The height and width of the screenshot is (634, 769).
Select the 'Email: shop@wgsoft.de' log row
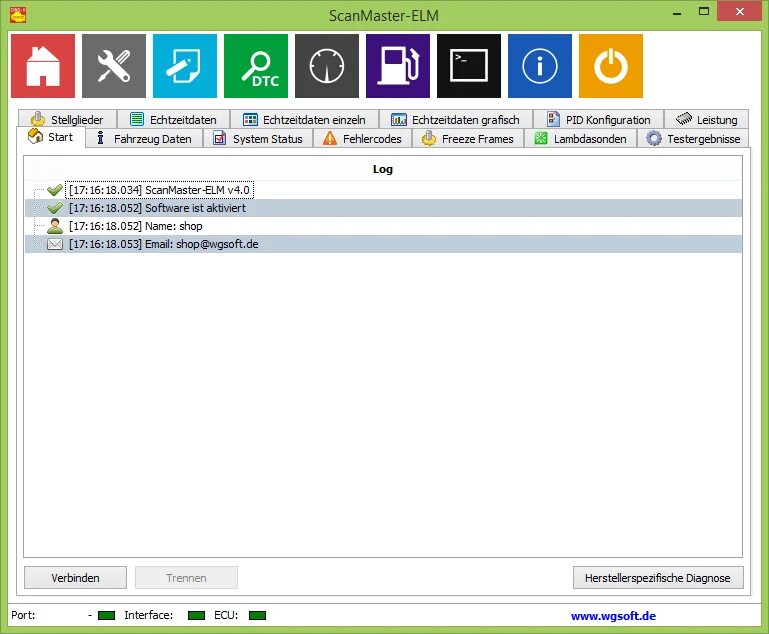point(384,244)
